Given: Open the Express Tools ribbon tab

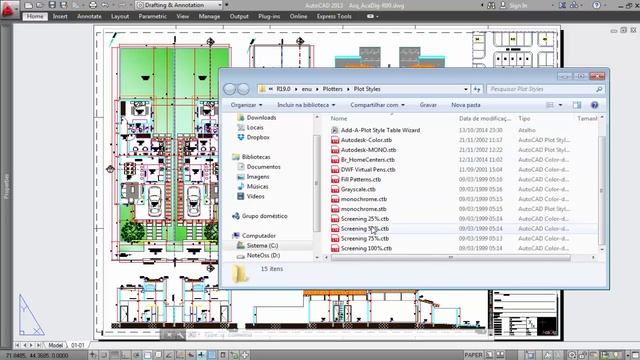Looking at the screenshot, I should pyautogui.click(x=334, y=16).
